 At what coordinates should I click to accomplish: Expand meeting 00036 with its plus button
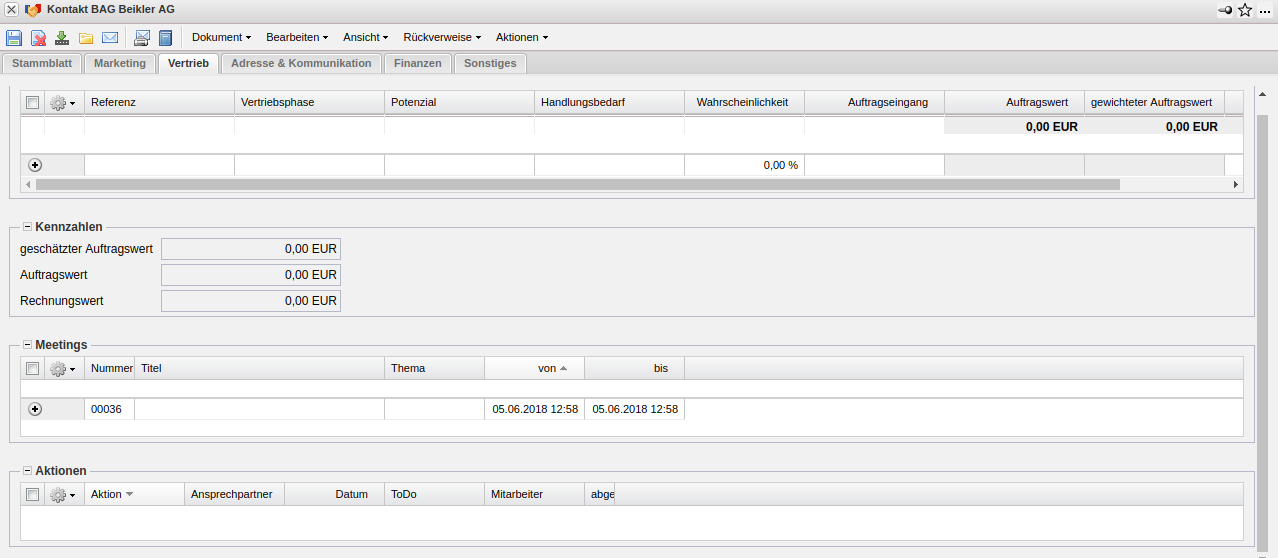[x=35, y=409]
